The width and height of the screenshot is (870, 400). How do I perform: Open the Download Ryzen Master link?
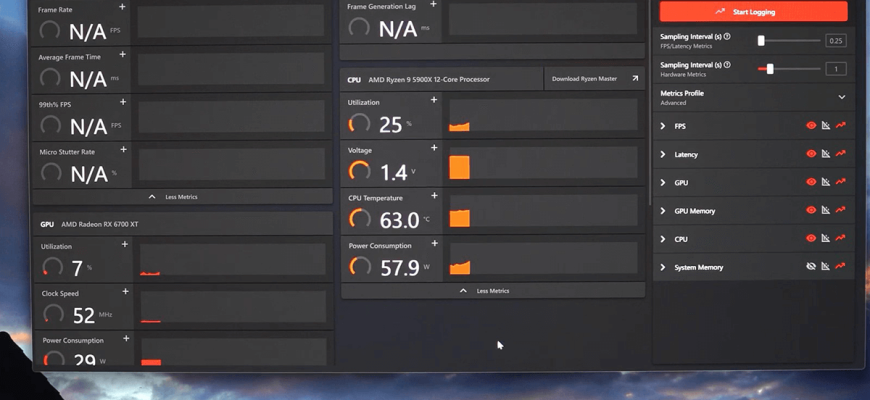point(594,79)
